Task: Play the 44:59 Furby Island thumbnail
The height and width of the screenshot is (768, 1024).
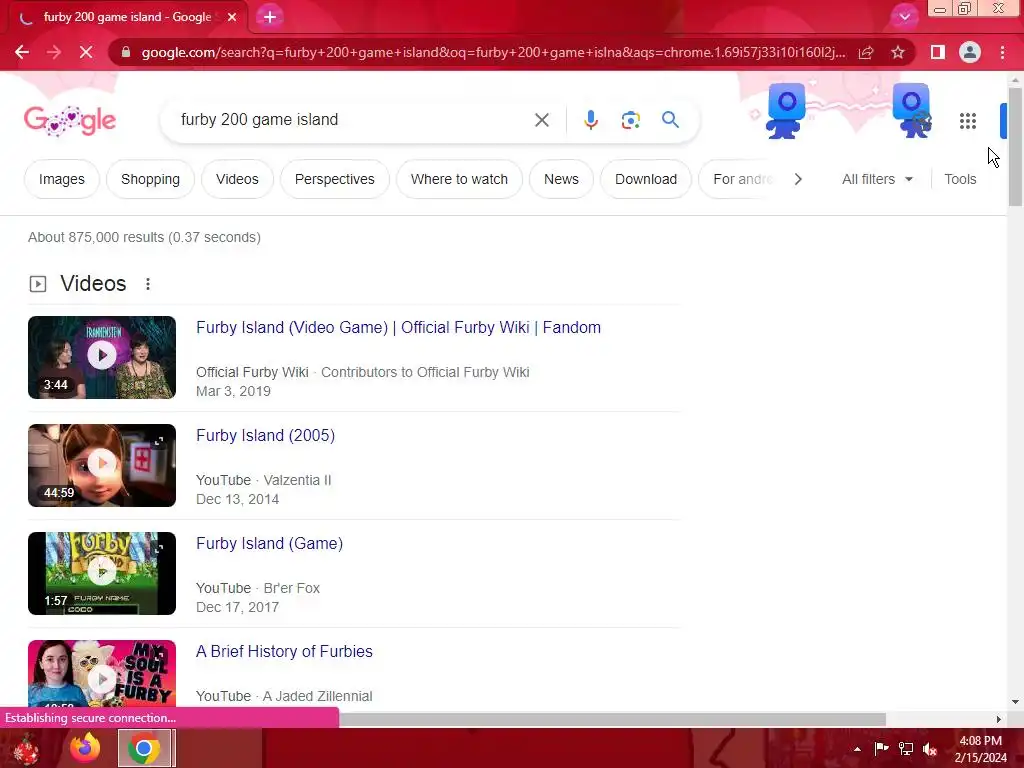Action: pos(102,465)
